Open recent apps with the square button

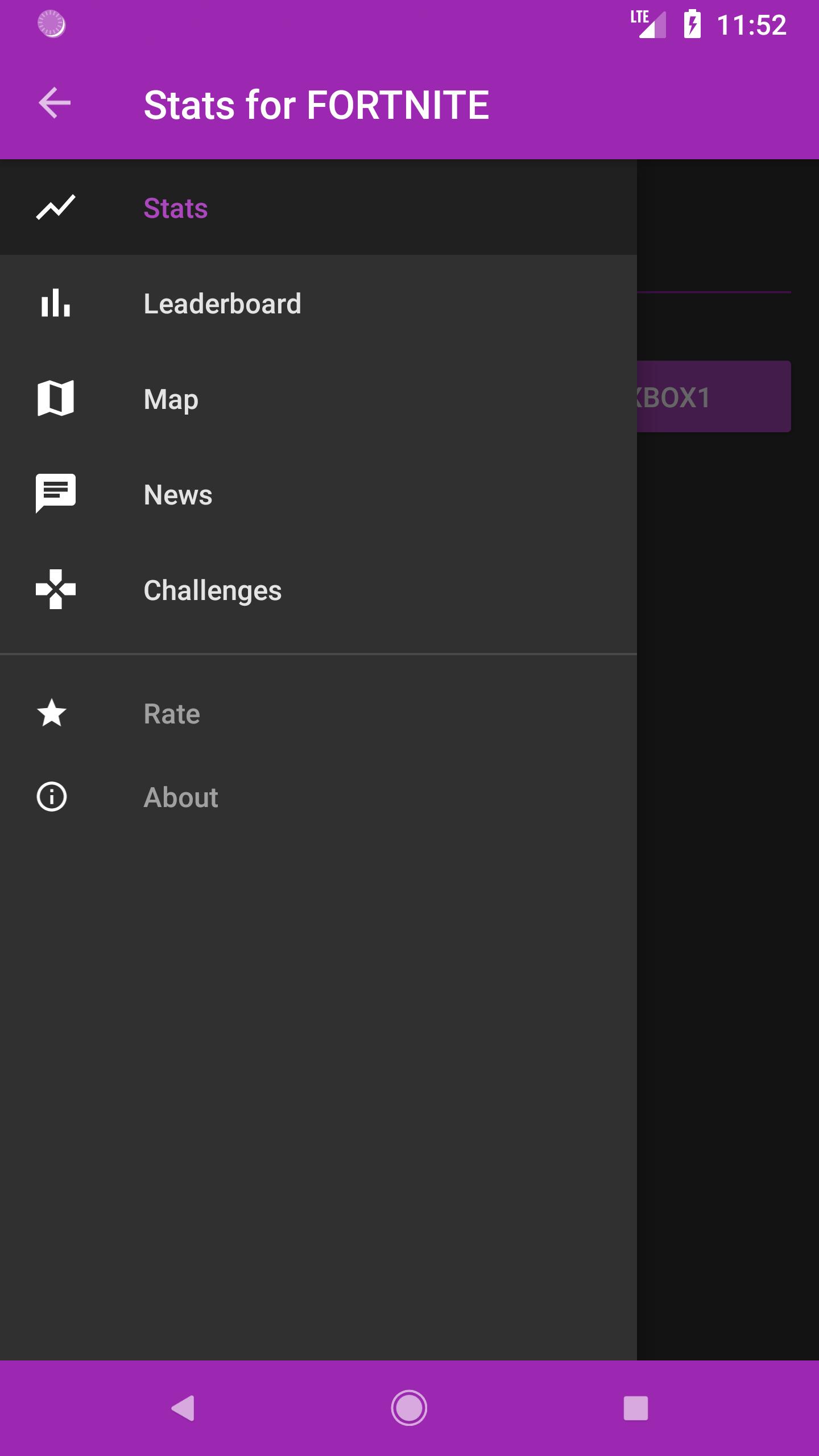(635, 1408)
